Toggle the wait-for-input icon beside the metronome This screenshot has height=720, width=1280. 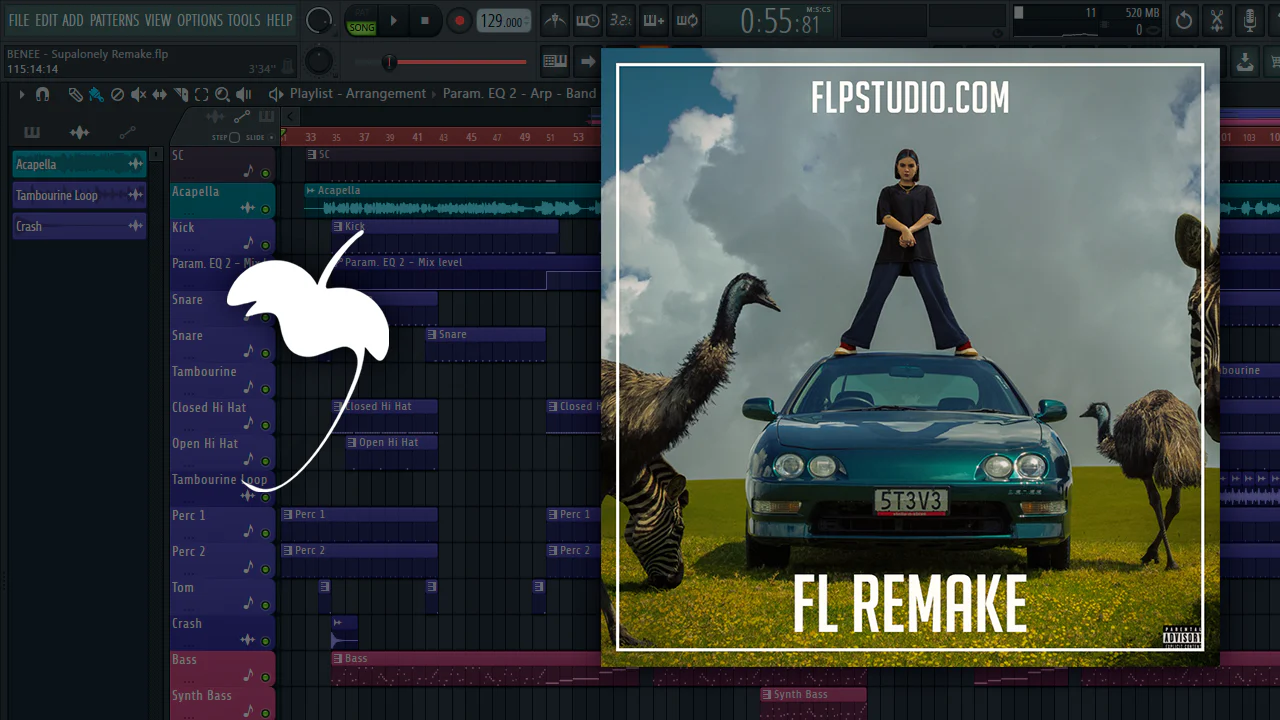click(588, 20)
